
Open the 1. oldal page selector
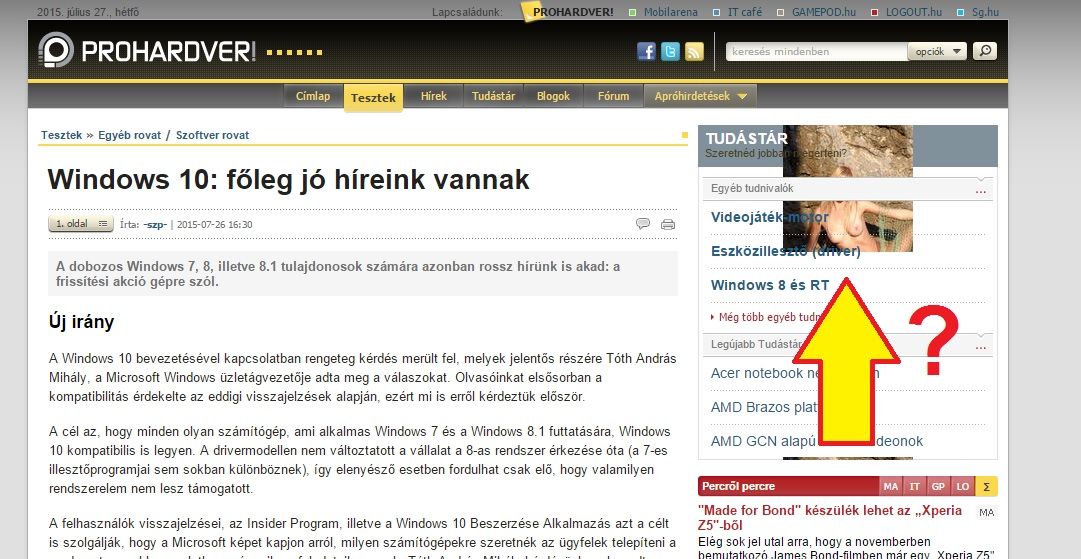point(81,223)
